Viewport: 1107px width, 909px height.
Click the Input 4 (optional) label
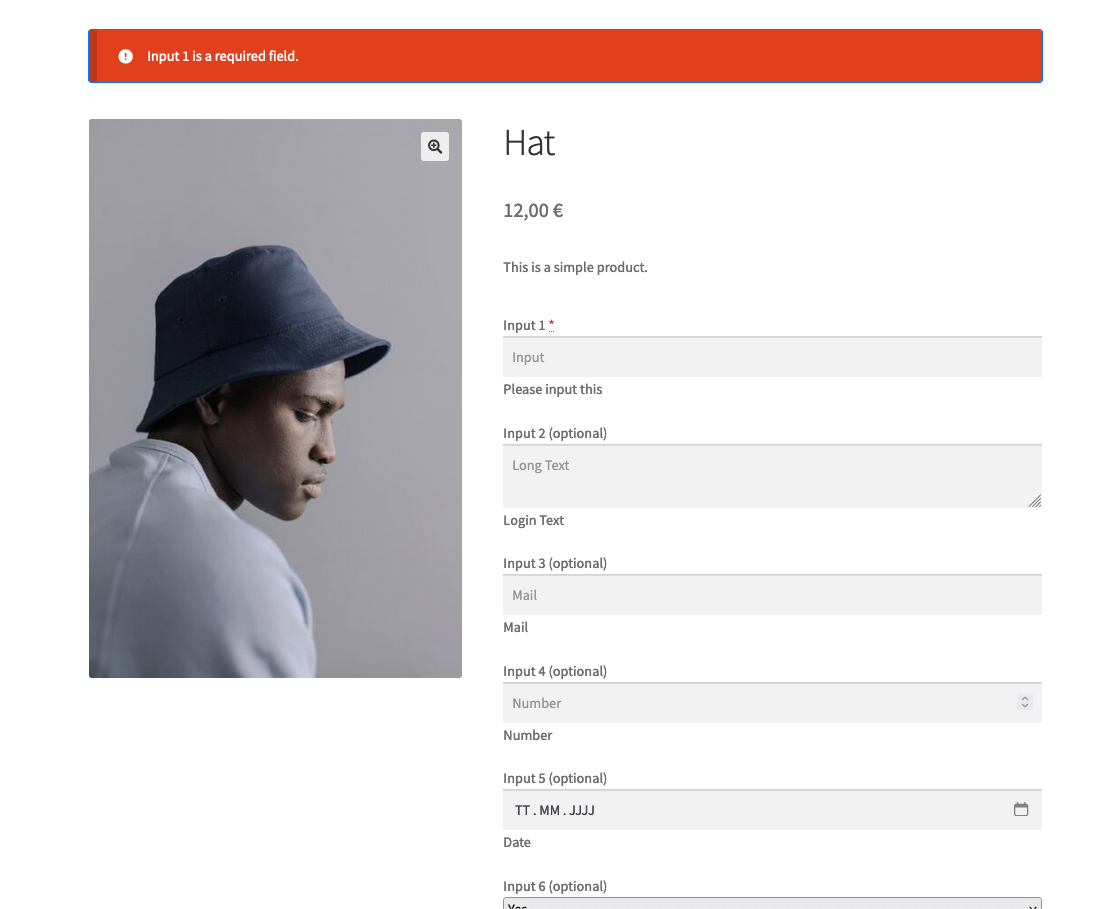555,671
